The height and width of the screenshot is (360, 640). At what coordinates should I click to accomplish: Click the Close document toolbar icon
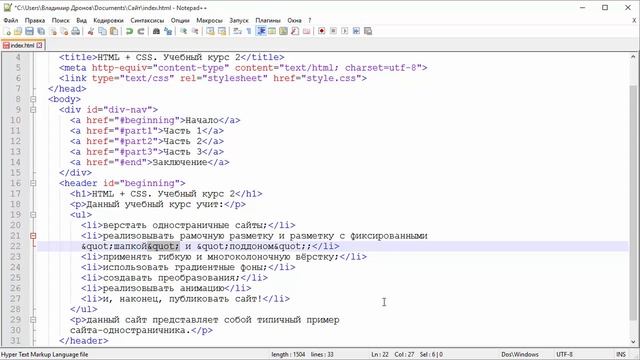click(53, 31)
